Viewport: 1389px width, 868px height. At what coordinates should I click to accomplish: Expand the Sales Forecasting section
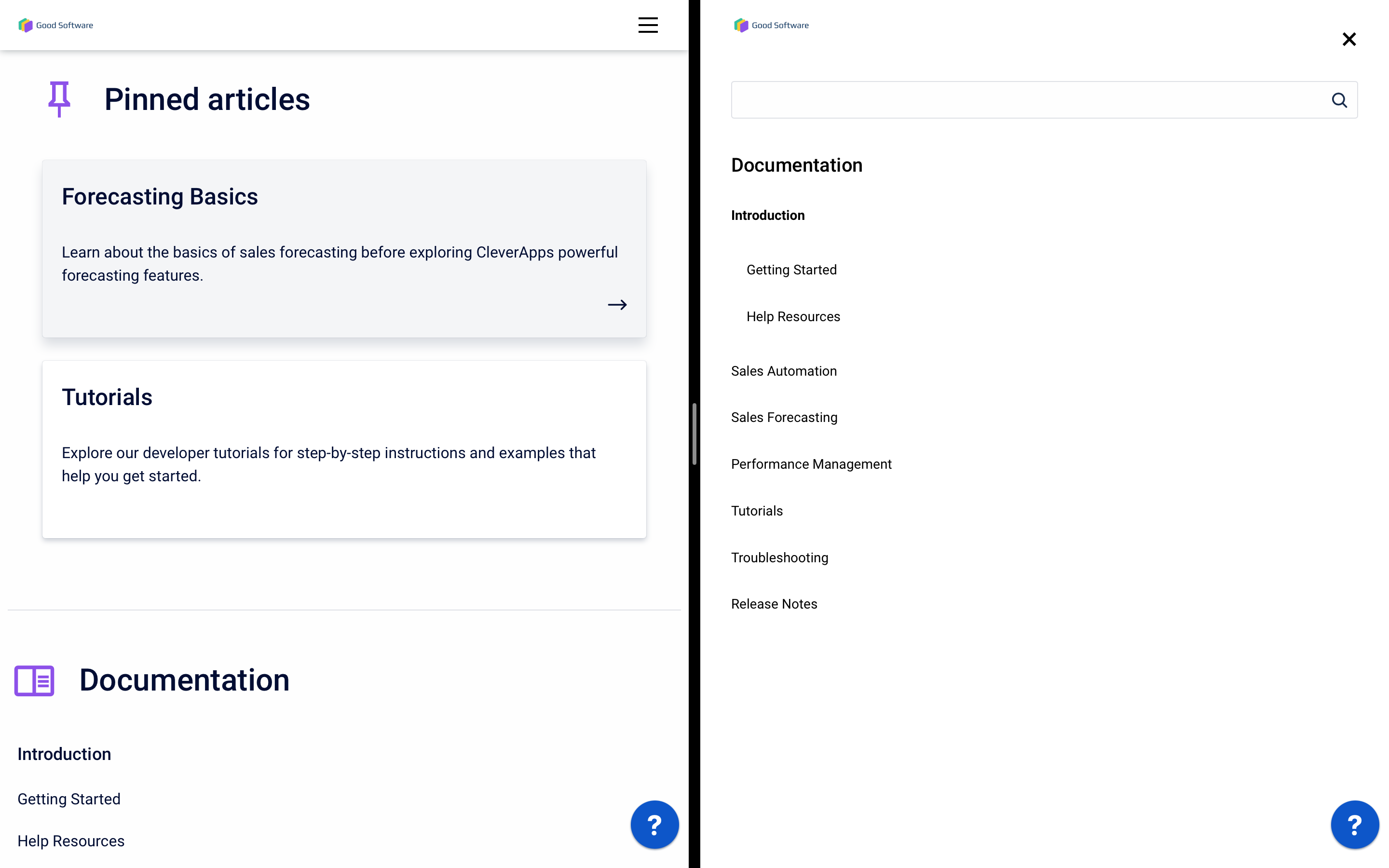click(784, 417)
